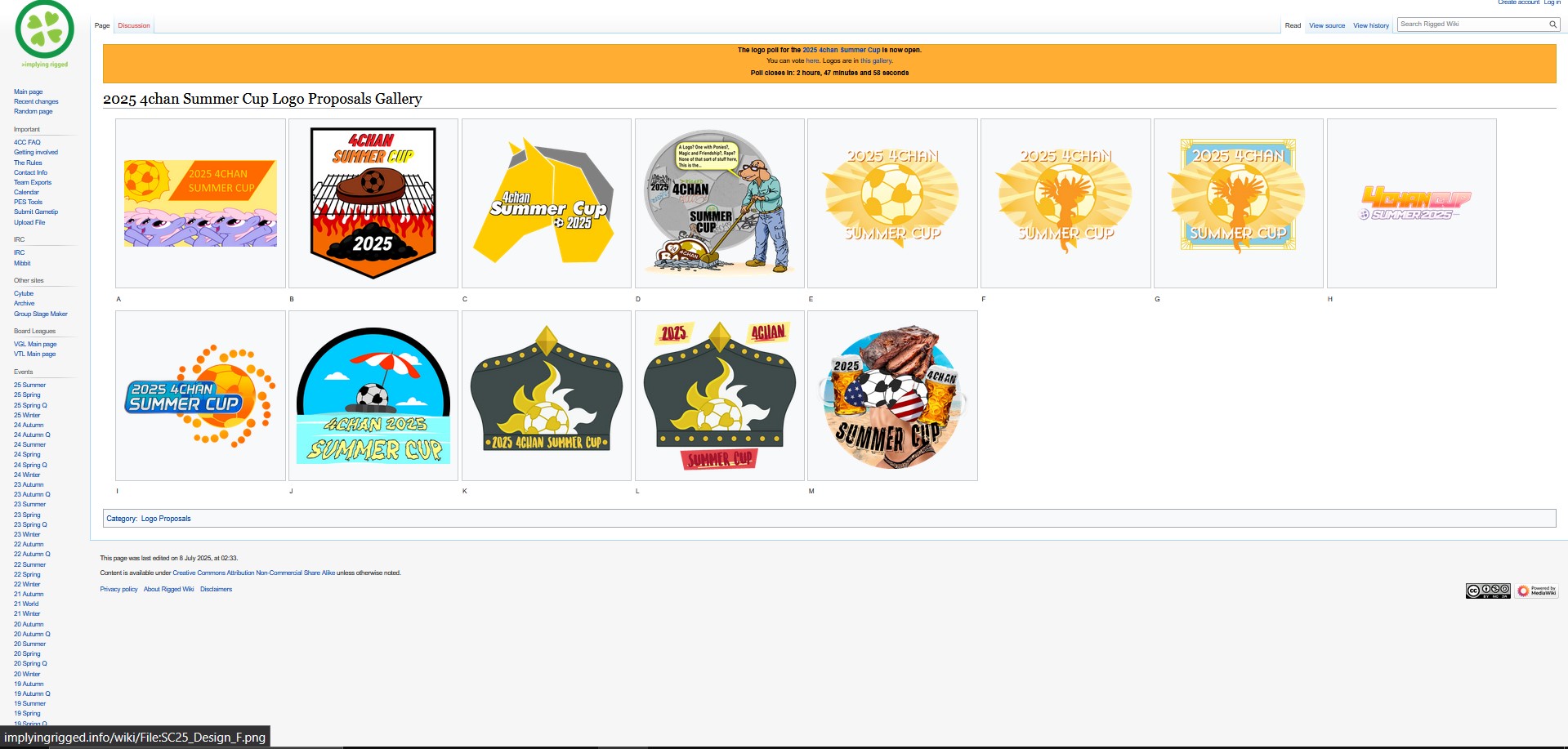Open the Disclaimers link
This screenshot has width=1568, height=749.
216,589
